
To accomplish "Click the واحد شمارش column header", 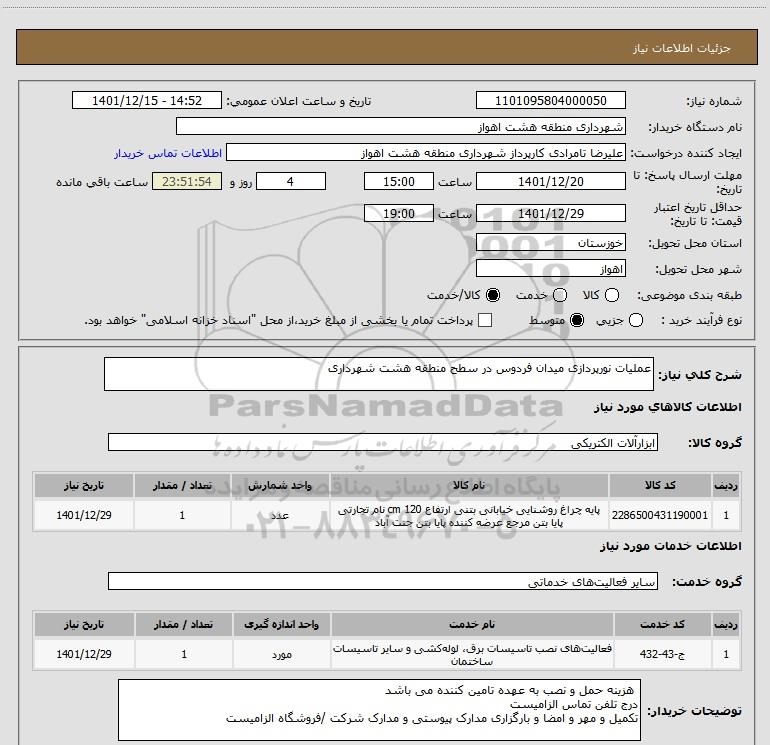I will coord(280,485).
